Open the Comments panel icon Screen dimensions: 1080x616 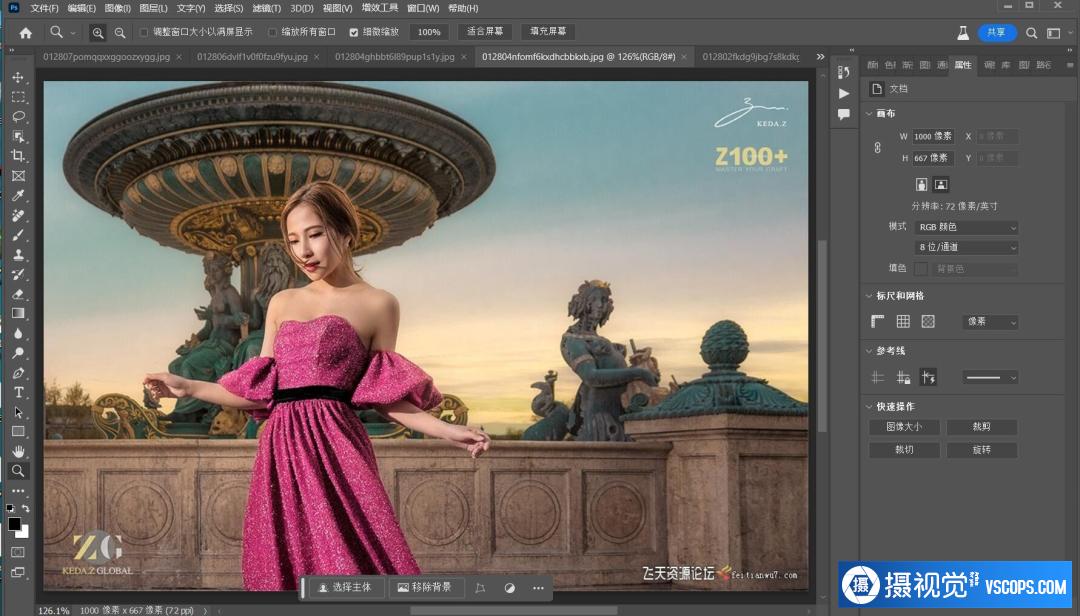pos(844,114)
